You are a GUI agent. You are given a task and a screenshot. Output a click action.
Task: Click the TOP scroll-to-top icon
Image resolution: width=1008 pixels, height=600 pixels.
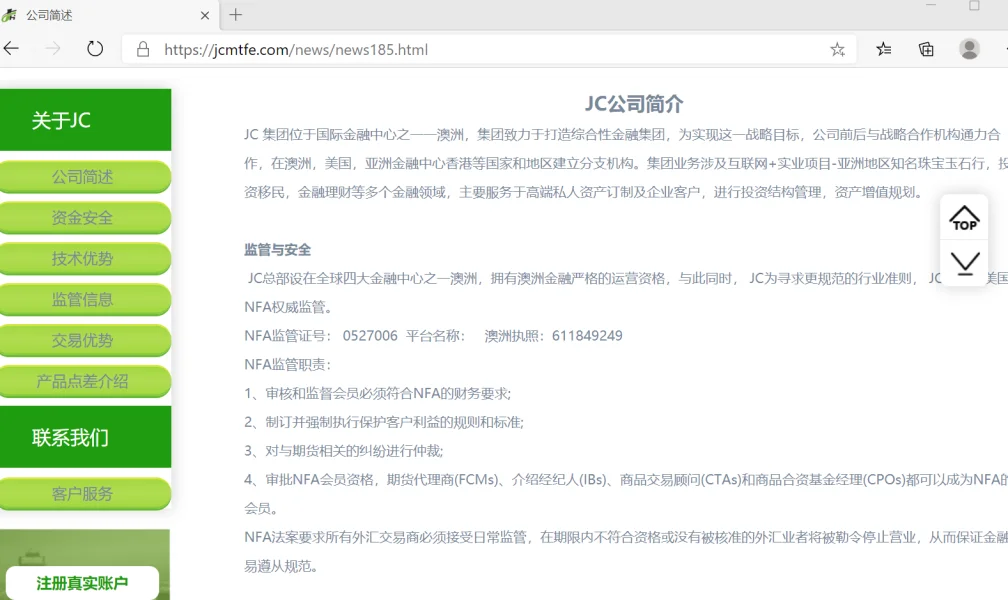point(963,218)
